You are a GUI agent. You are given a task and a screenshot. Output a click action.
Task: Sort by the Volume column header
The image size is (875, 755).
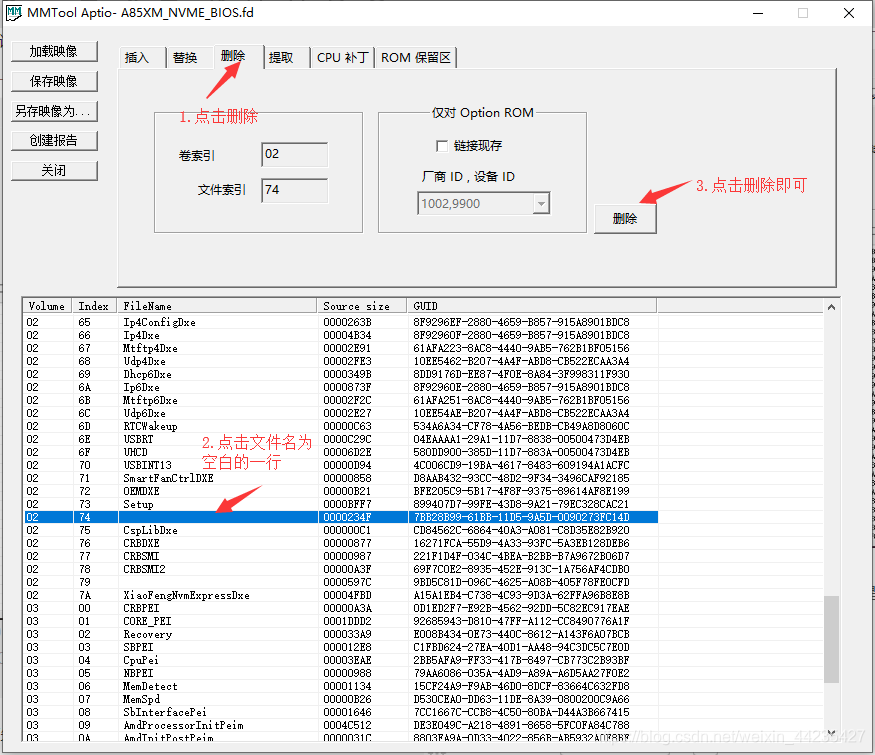tap(47, 306)
